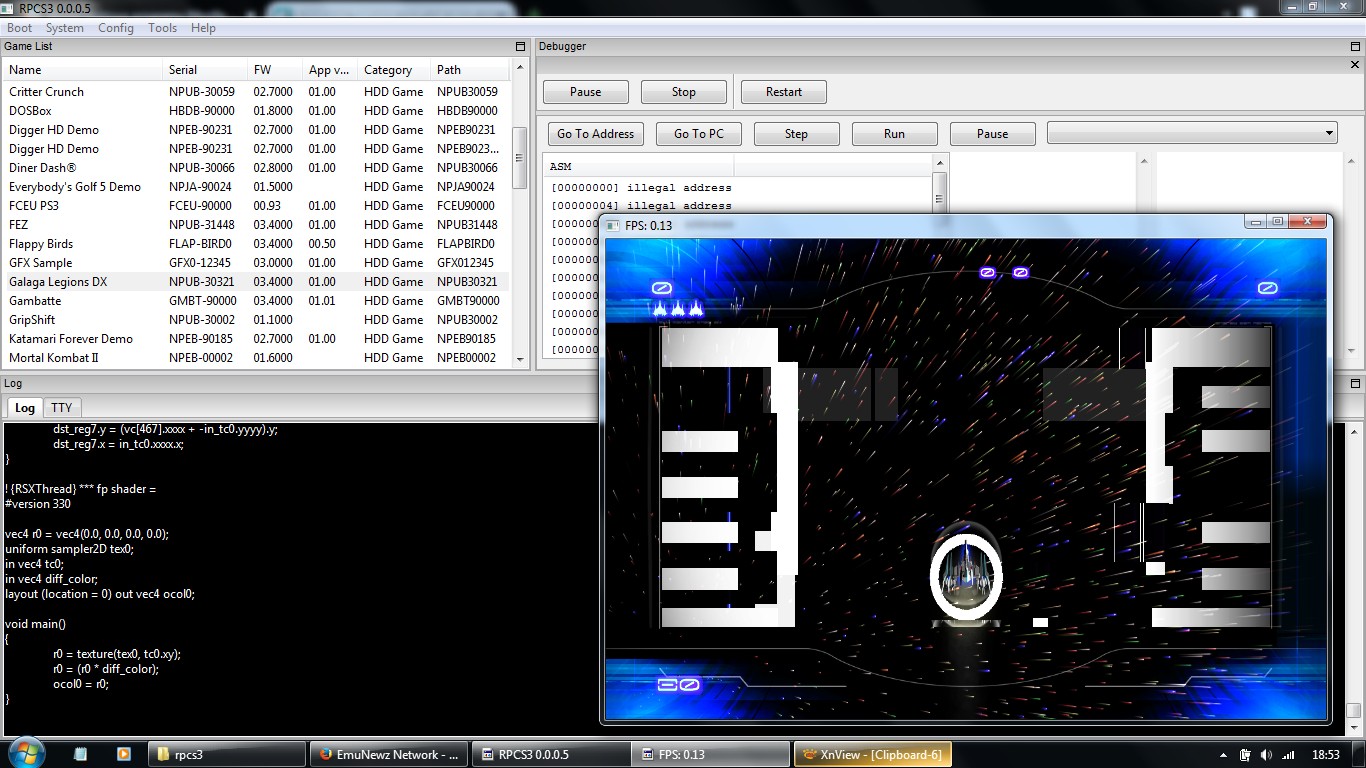Select the Mortal Kombat II row
The width and height of the screenshot is (1366, 768).
click(x=256, y=358)
